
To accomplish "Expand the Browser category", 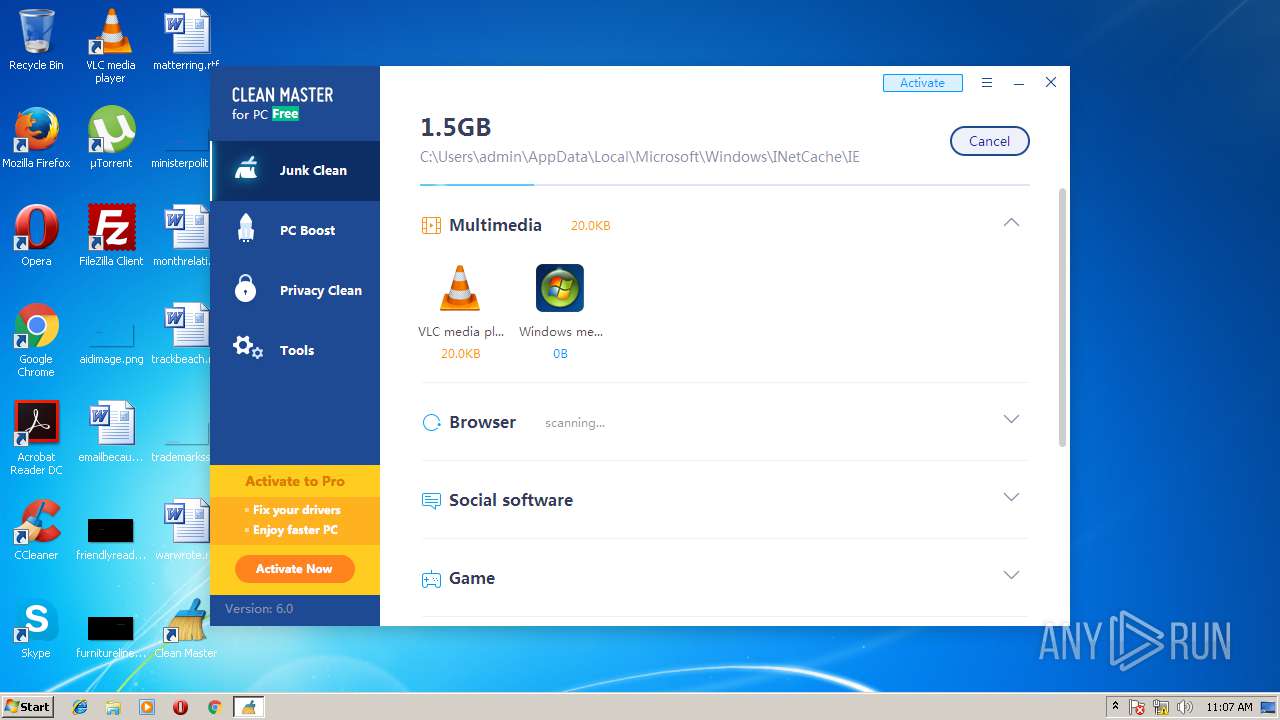I will (1011, 419).
